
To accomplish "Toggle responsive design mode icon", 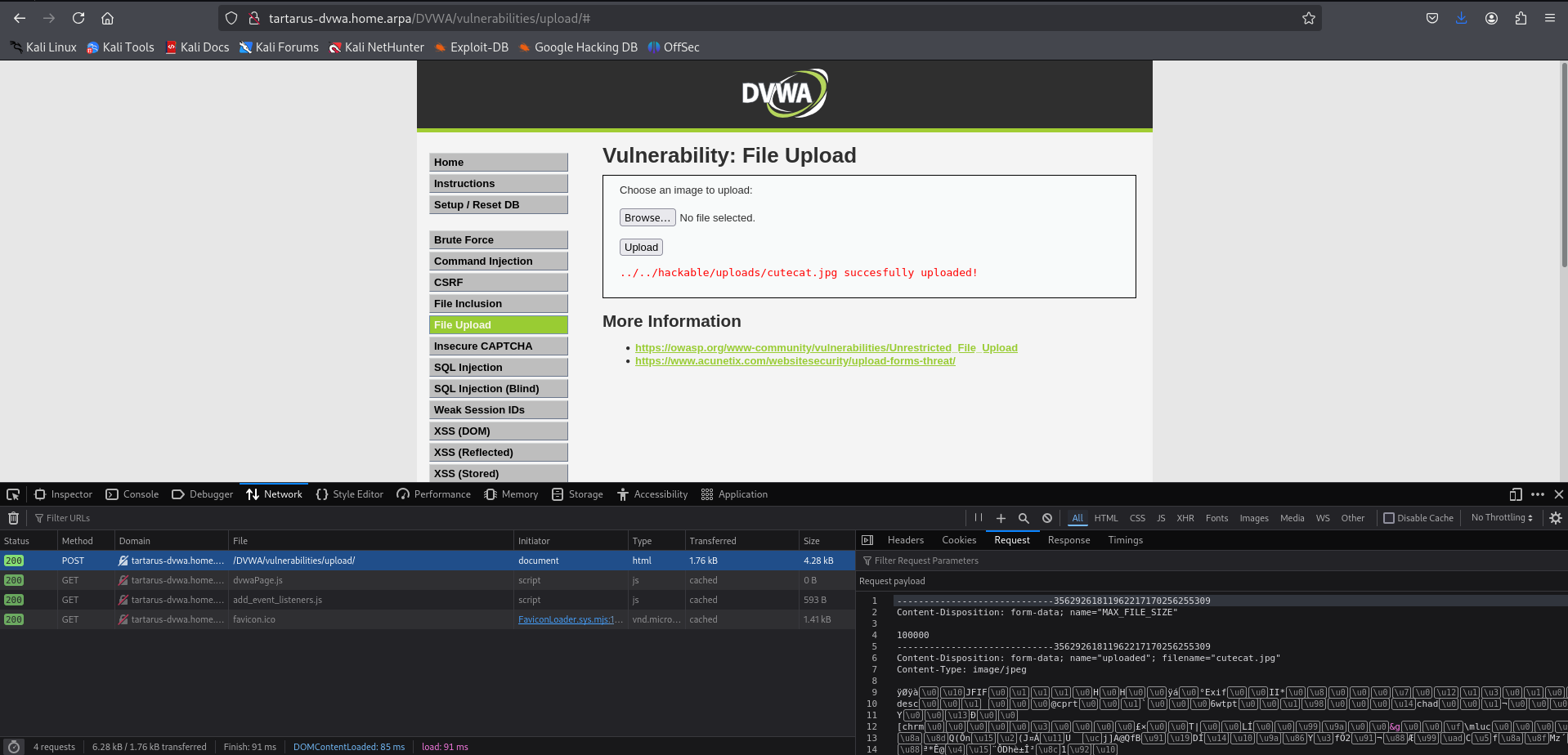I will 1516,494.
